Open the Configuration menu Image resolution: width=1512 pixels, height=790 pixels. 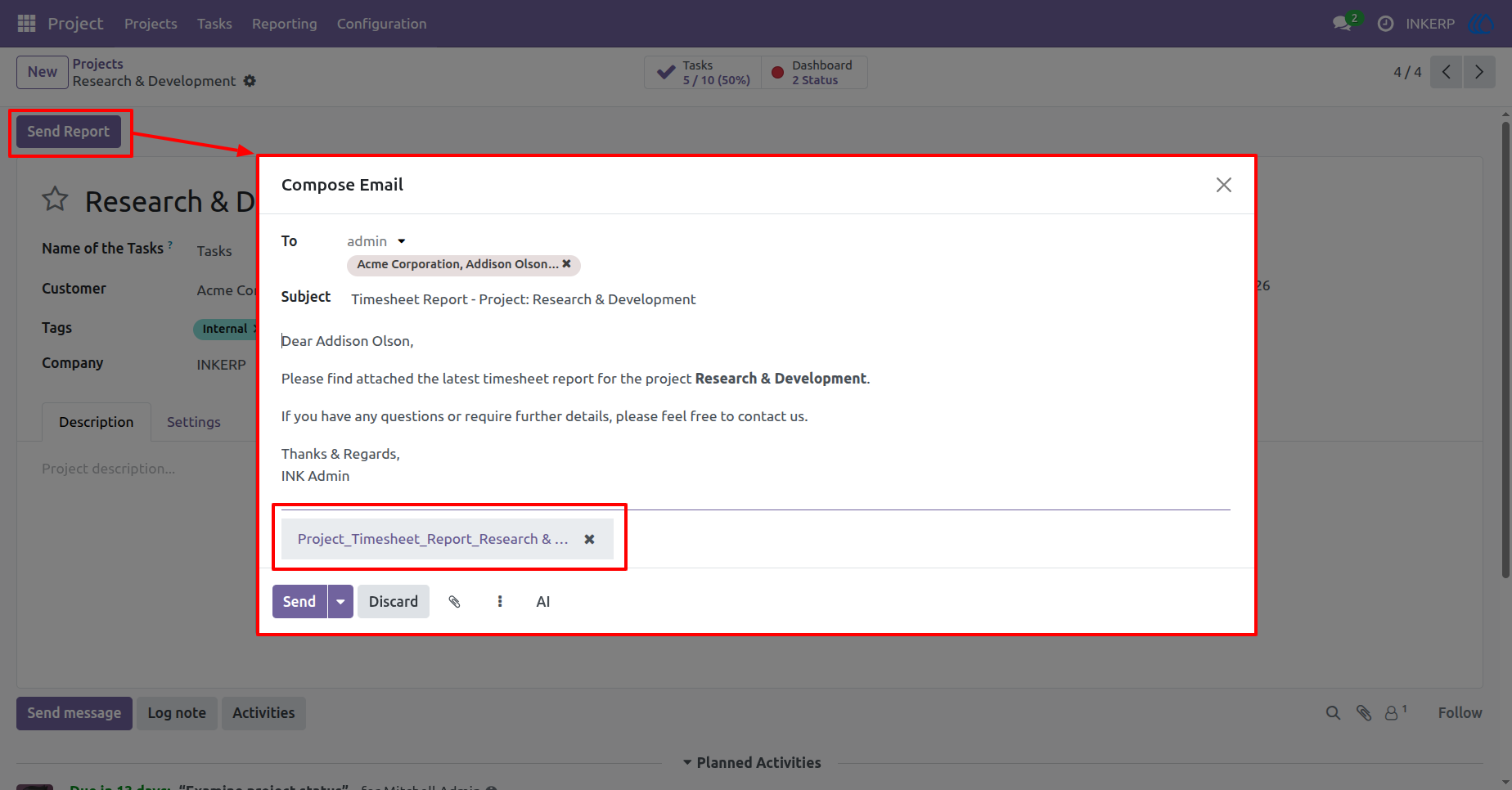[381, 24]
